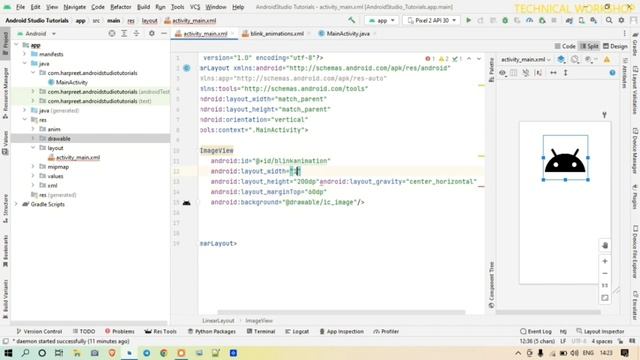Toggle autoconnect magnet icon in design toolbar

coord(526,73)
